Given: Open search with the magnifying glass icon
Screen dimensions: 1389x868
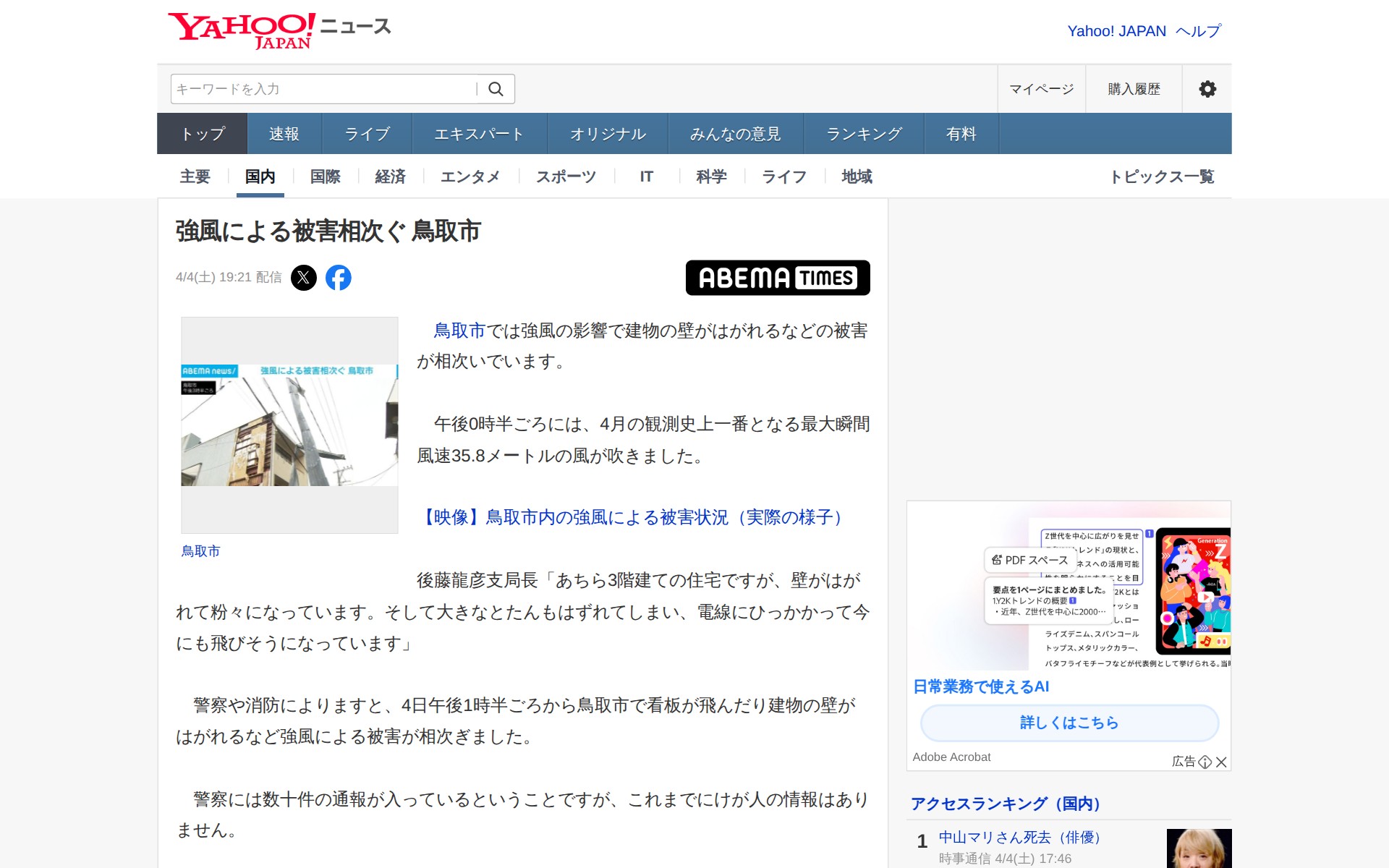Looking at the screenshot, I should coord(496,88).
